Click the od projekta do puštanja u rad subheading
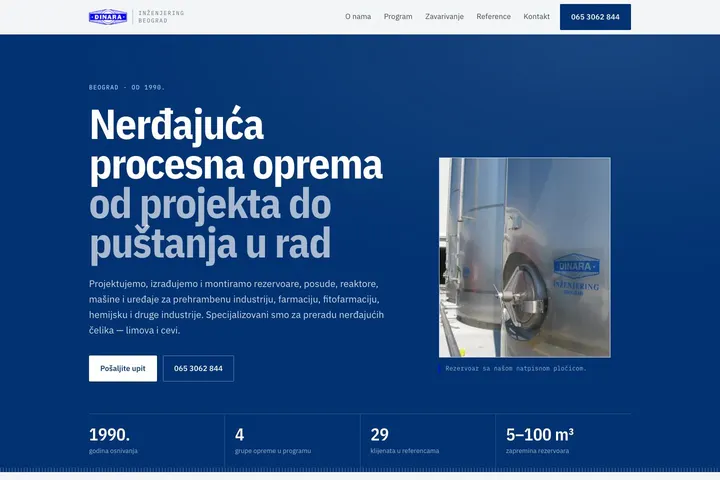720x480 pixels. pos(210,224)
